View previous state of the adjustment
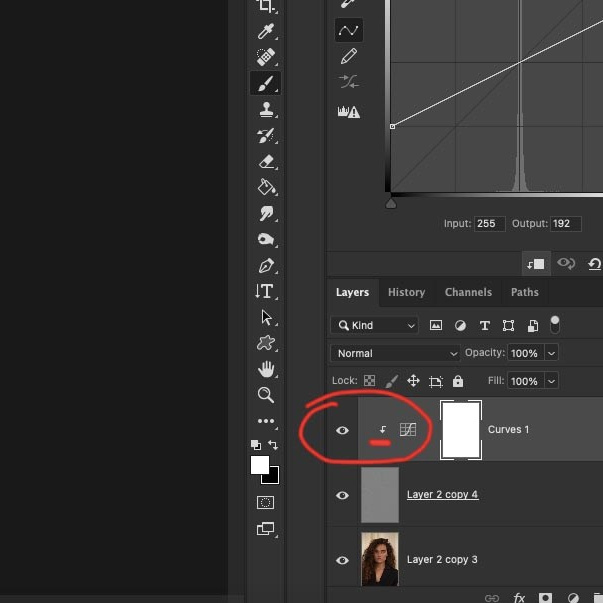 click(566, 264)
